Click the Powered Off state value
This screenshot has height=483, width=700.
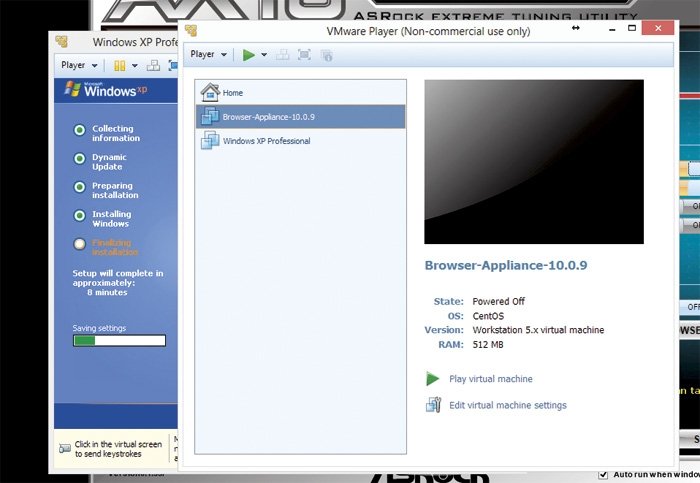pos(499,301)
